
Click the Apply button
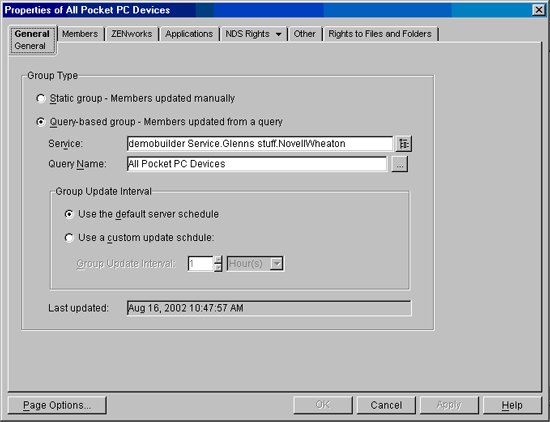pos(449,406)
